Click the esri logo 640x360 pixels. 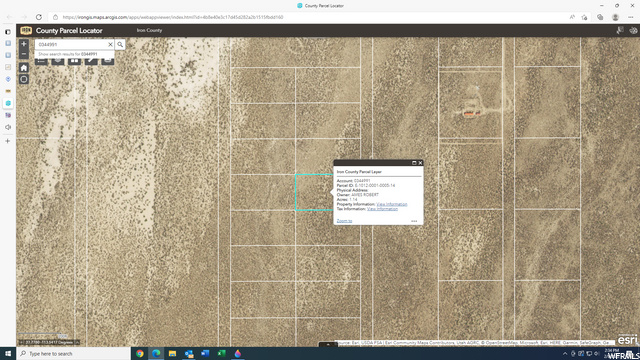point(627,339)
